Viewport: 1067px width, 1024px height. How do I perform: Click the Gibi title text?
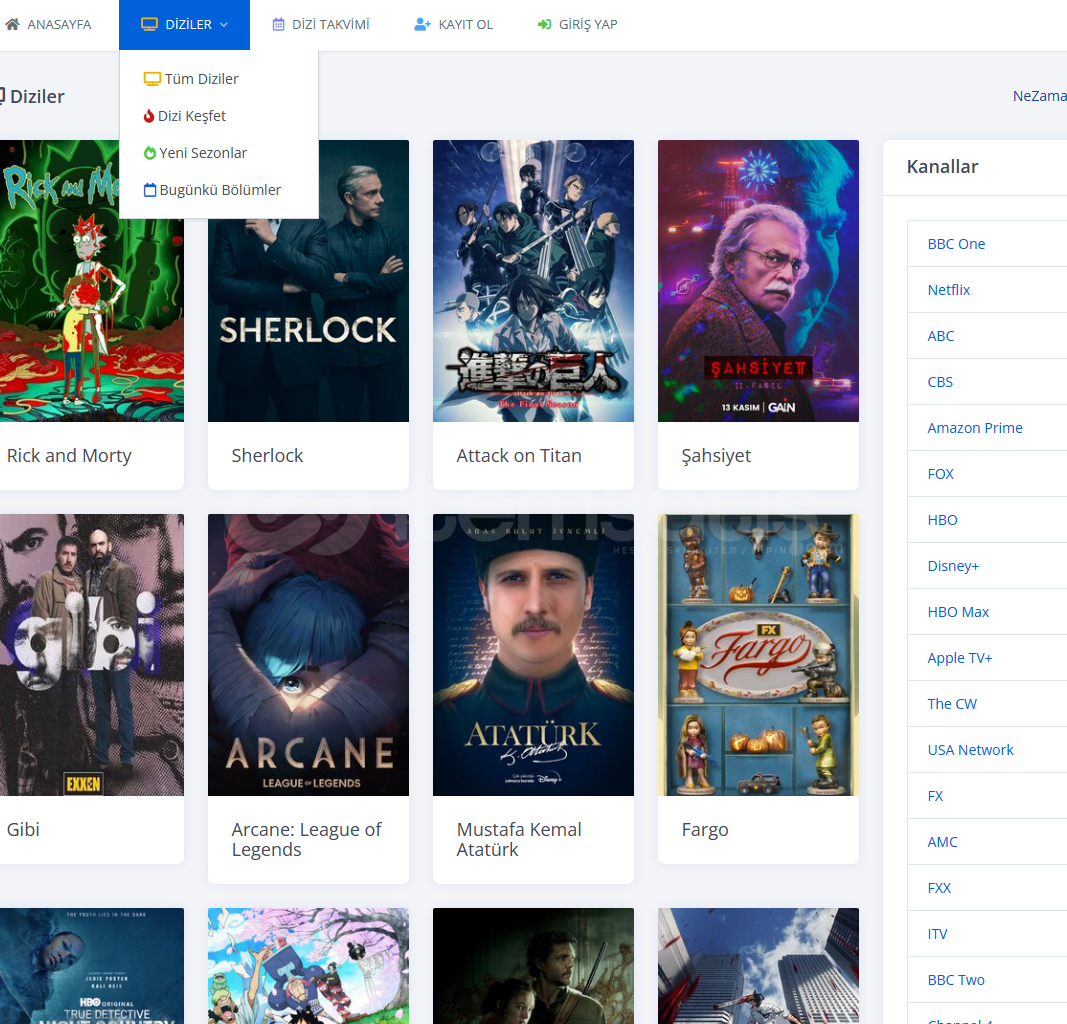(23, 830)
